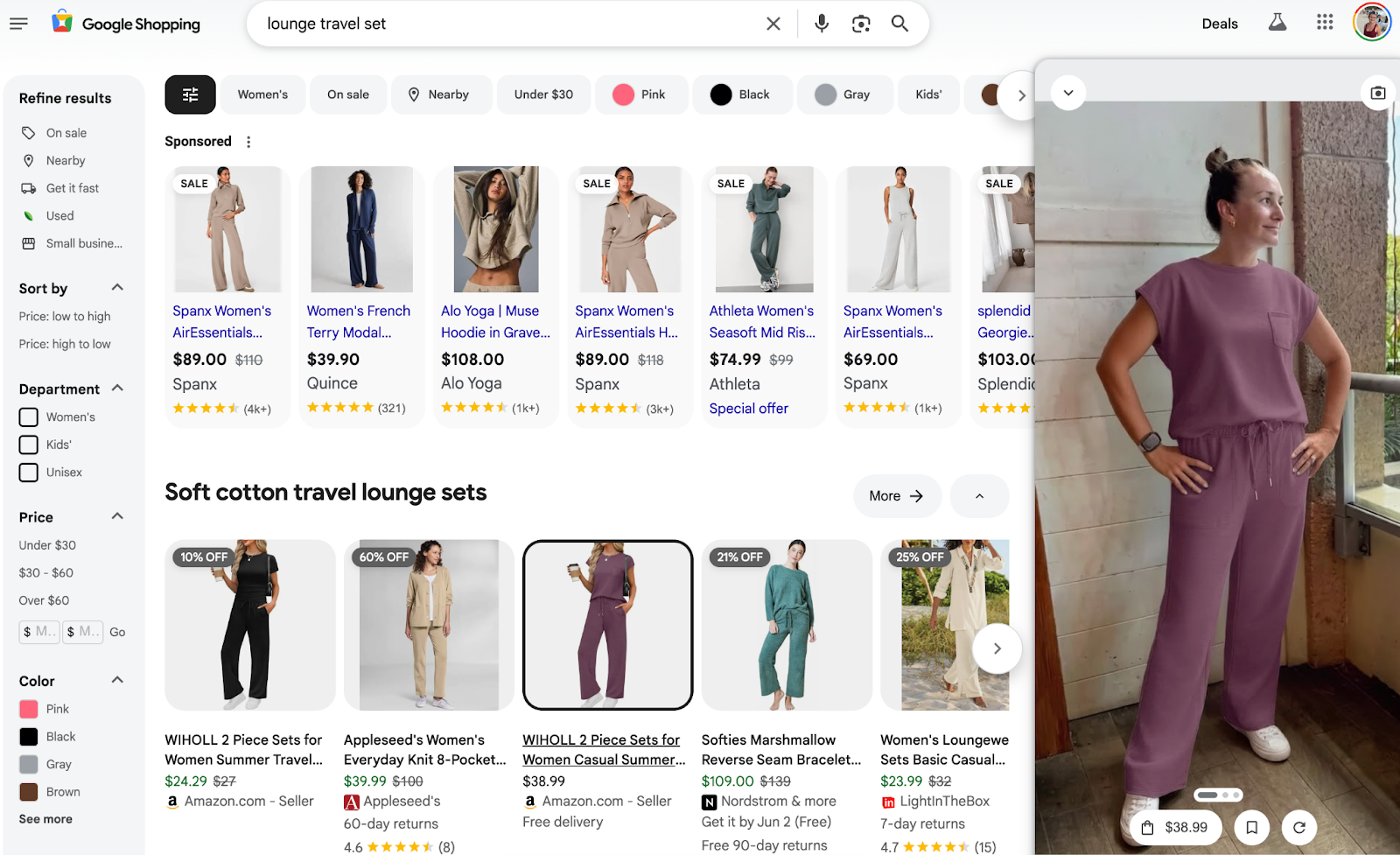Open Google Search Labs via flask icon

click(x=1277, y=24)
